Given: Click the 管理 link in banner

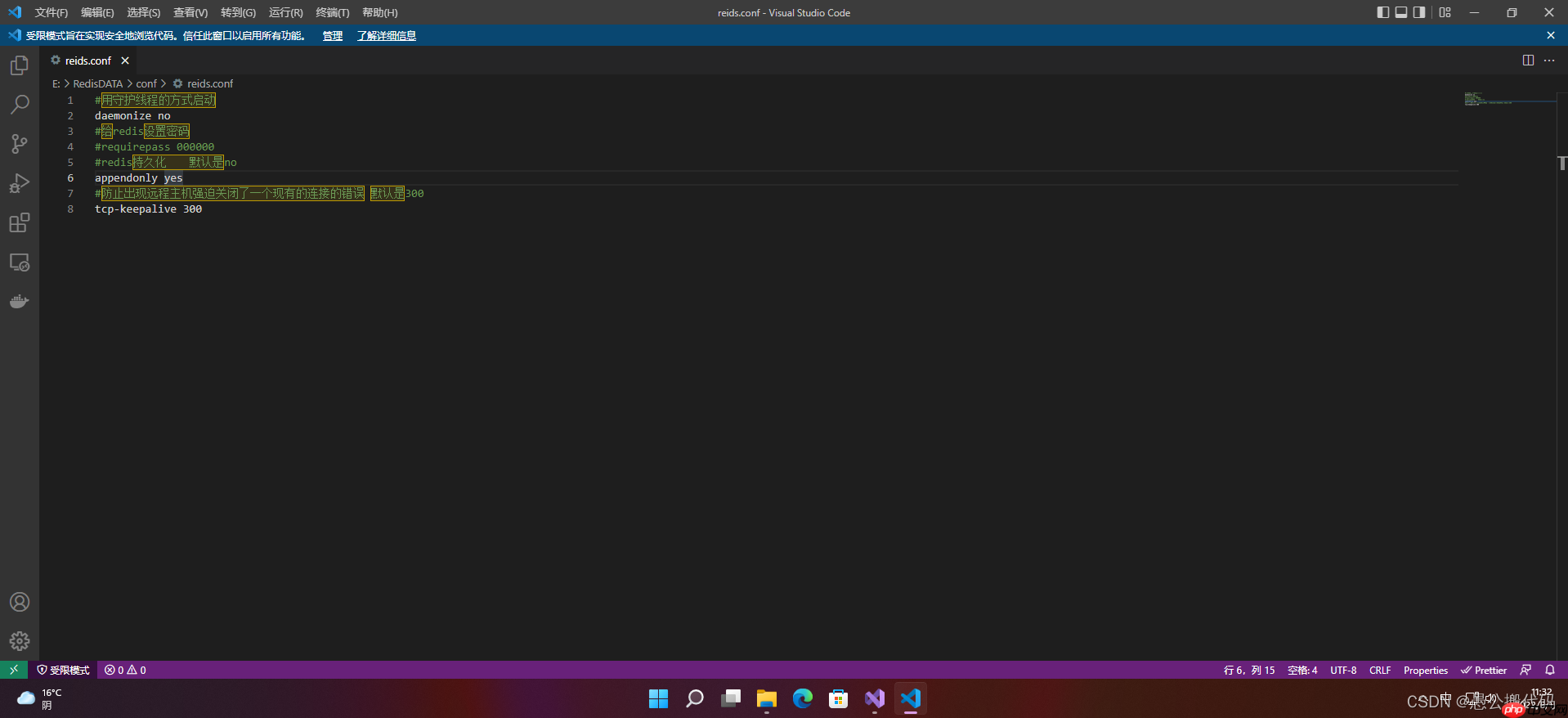Looking at the screenshot, I should [x=333, y=35].
